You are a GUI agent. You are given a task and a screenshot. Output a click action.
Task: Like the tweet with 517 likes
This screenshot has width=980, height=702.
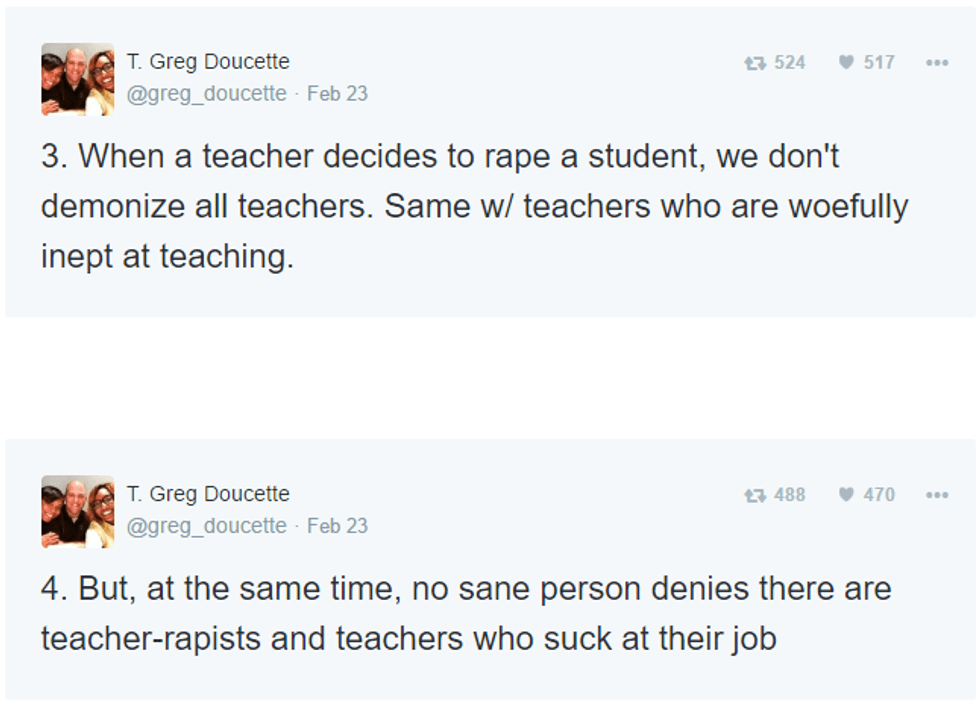(846, 63)
